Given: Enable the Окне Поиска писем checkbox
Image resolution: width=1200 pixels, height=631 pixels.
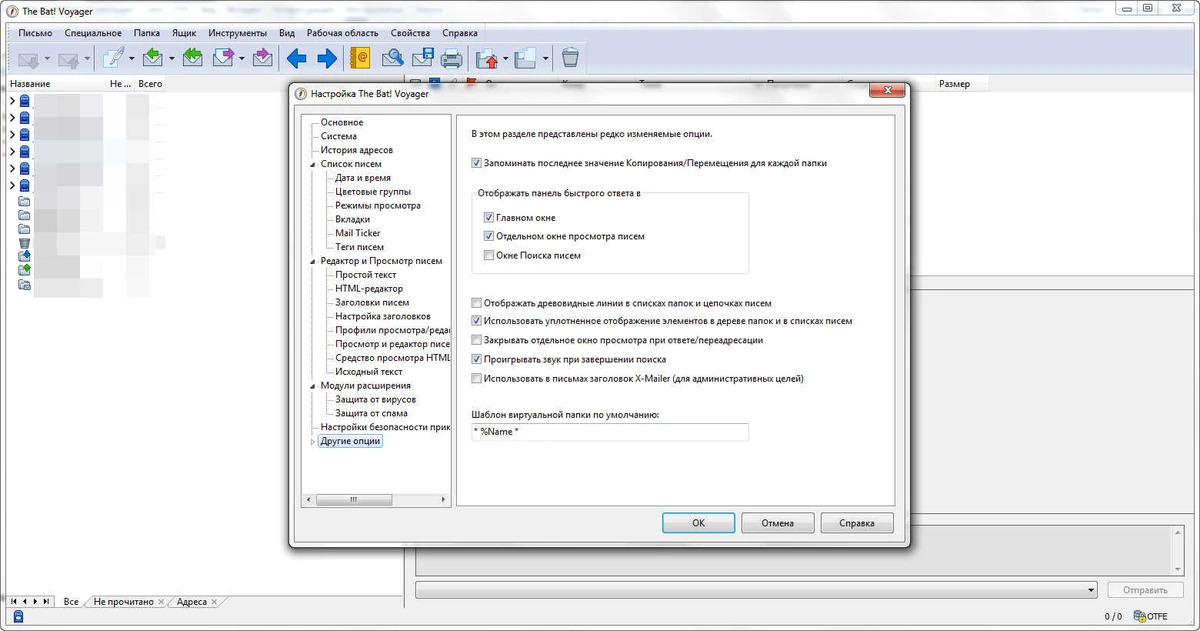Looking at the screenshot, I should click(x=489, y=256).
